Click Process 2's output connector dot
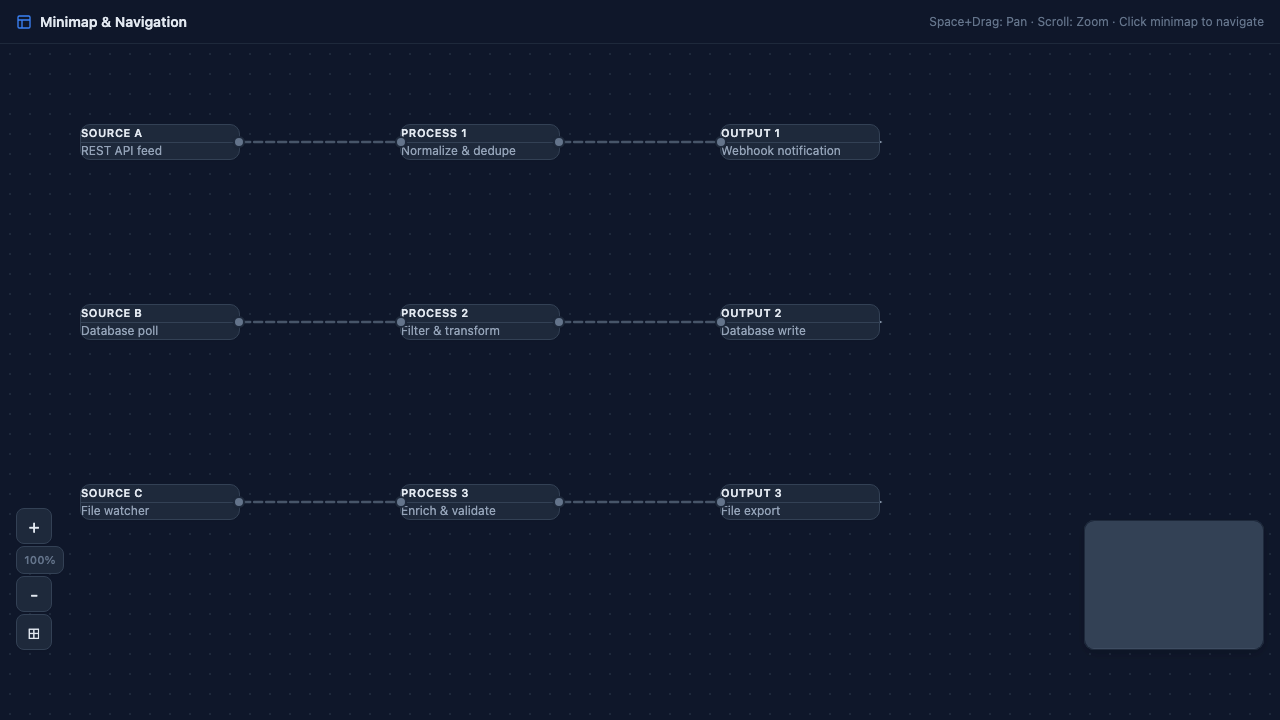 (559, 322)
